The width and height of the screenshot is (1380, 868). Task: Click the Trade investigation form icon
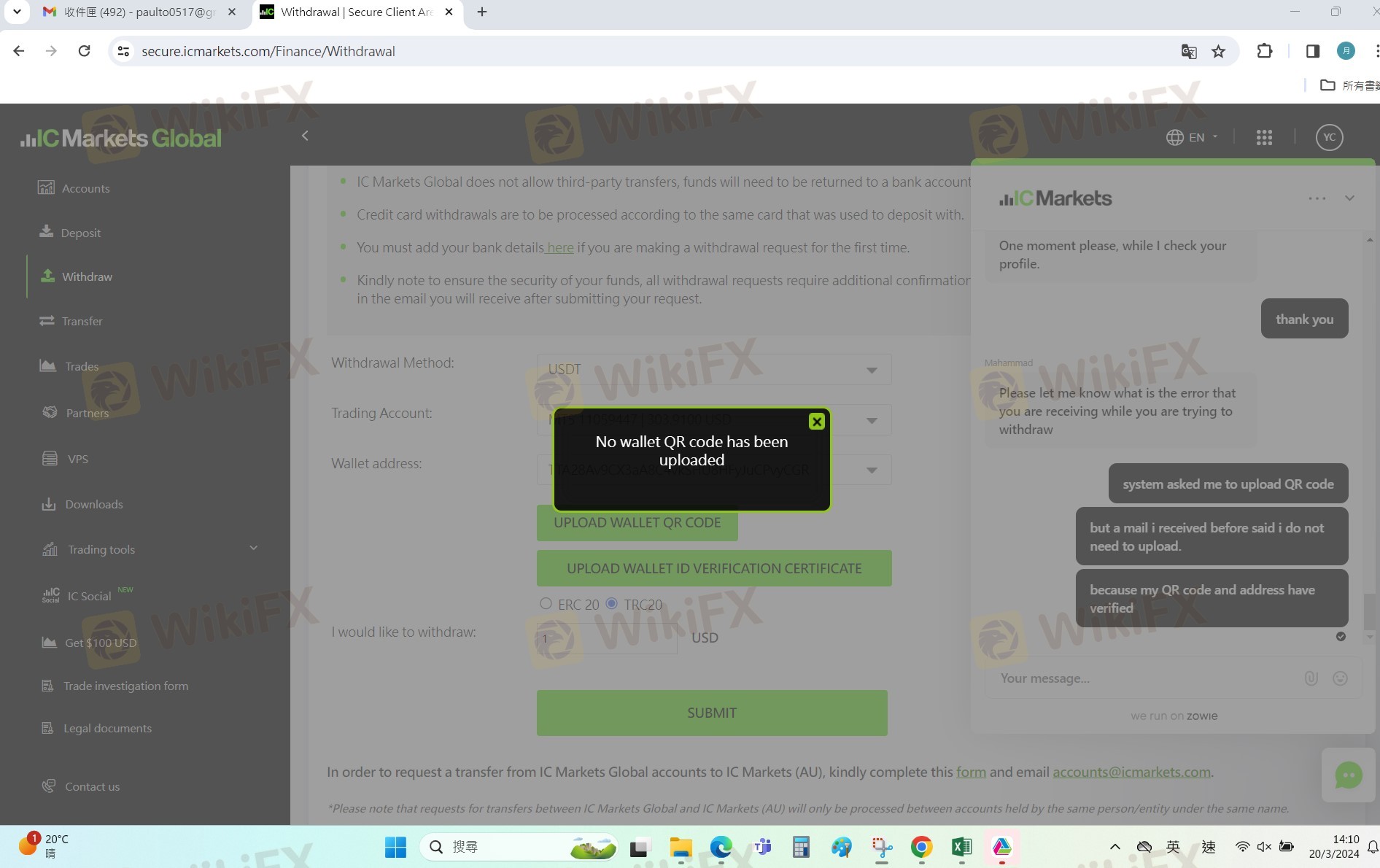point(47,686)
